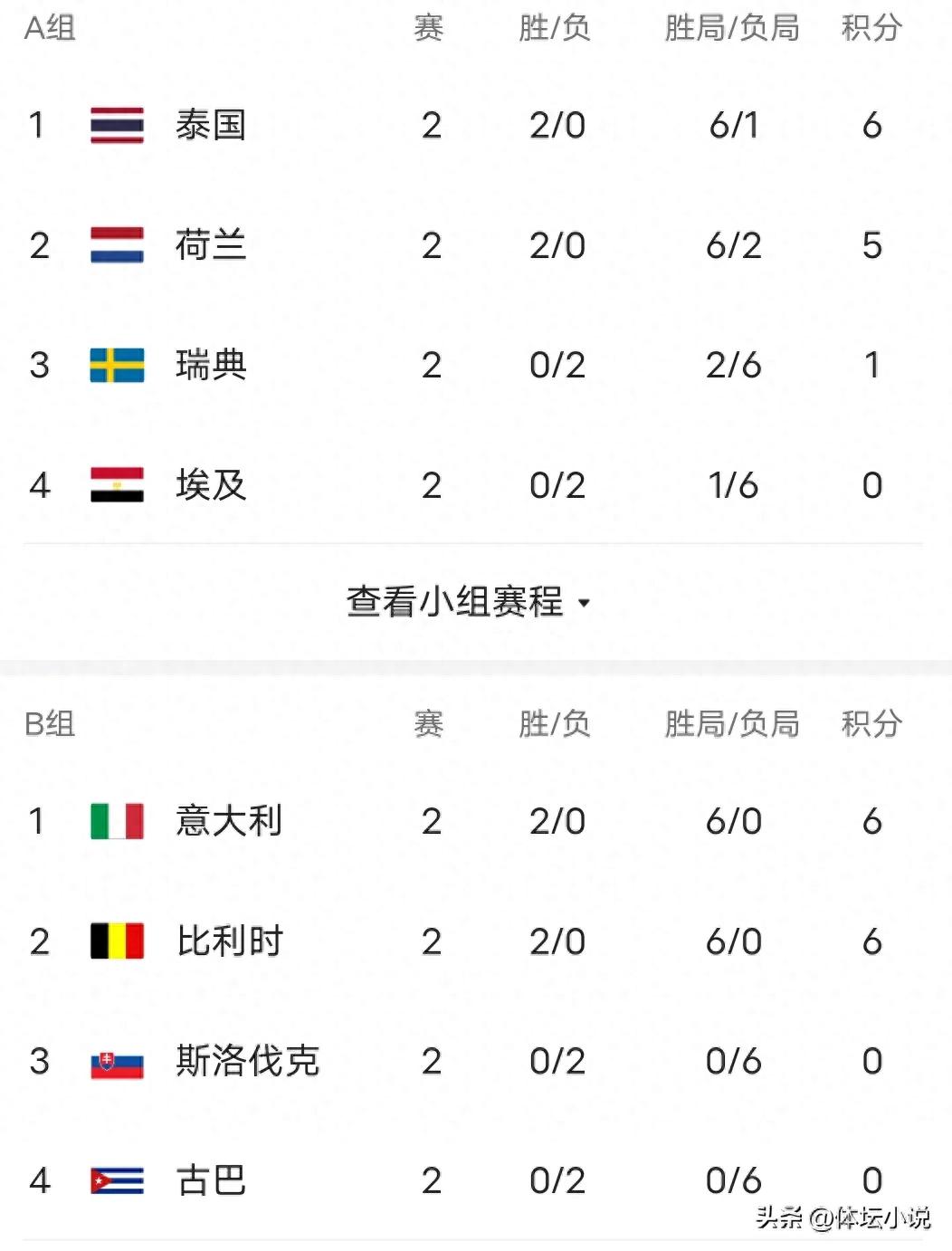Click the 头条 @体坛小说 watermark
The width and height of the screenshot is (952, 1251).
(x=843, y=1218)
